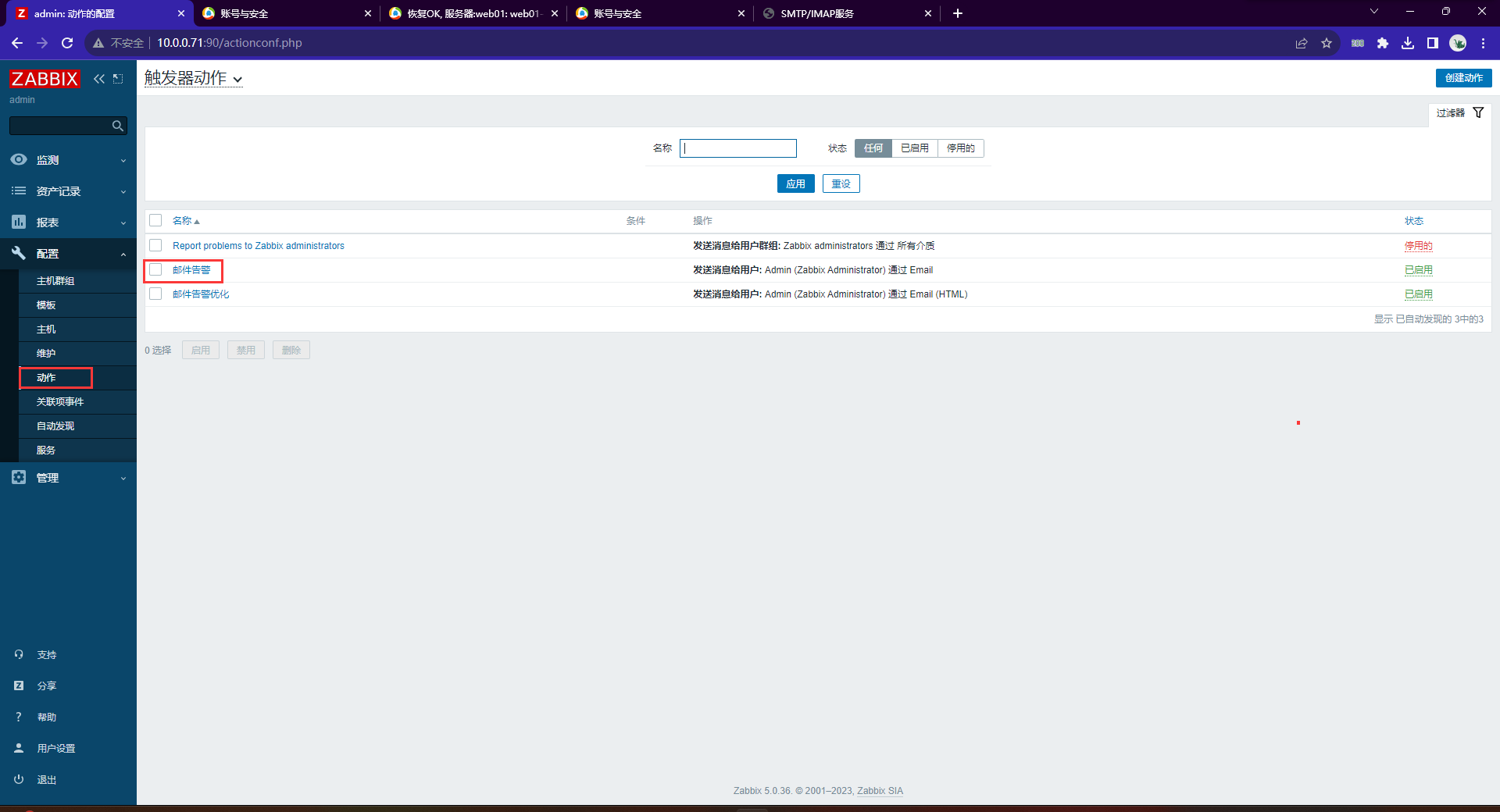The image size is (1500, 812).
Task: Open the 邮件告警优化 action link
Action: coord(201,294)
